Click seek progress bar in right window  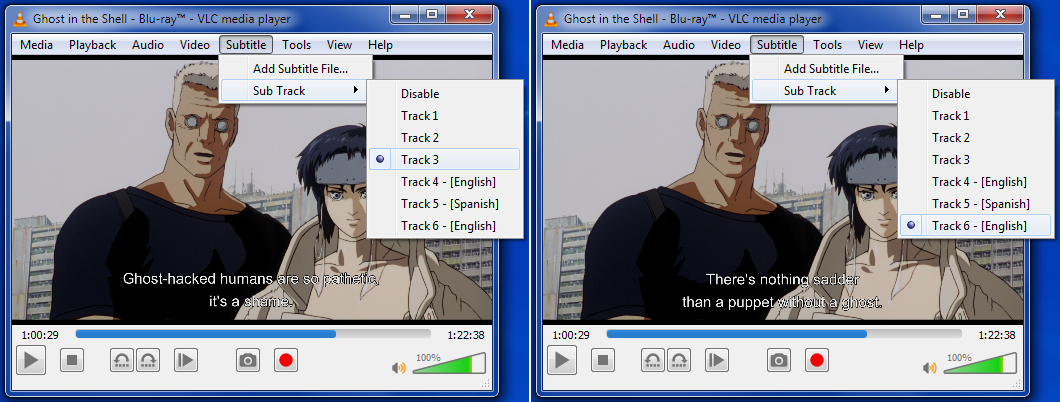click(x=784, y=334)
